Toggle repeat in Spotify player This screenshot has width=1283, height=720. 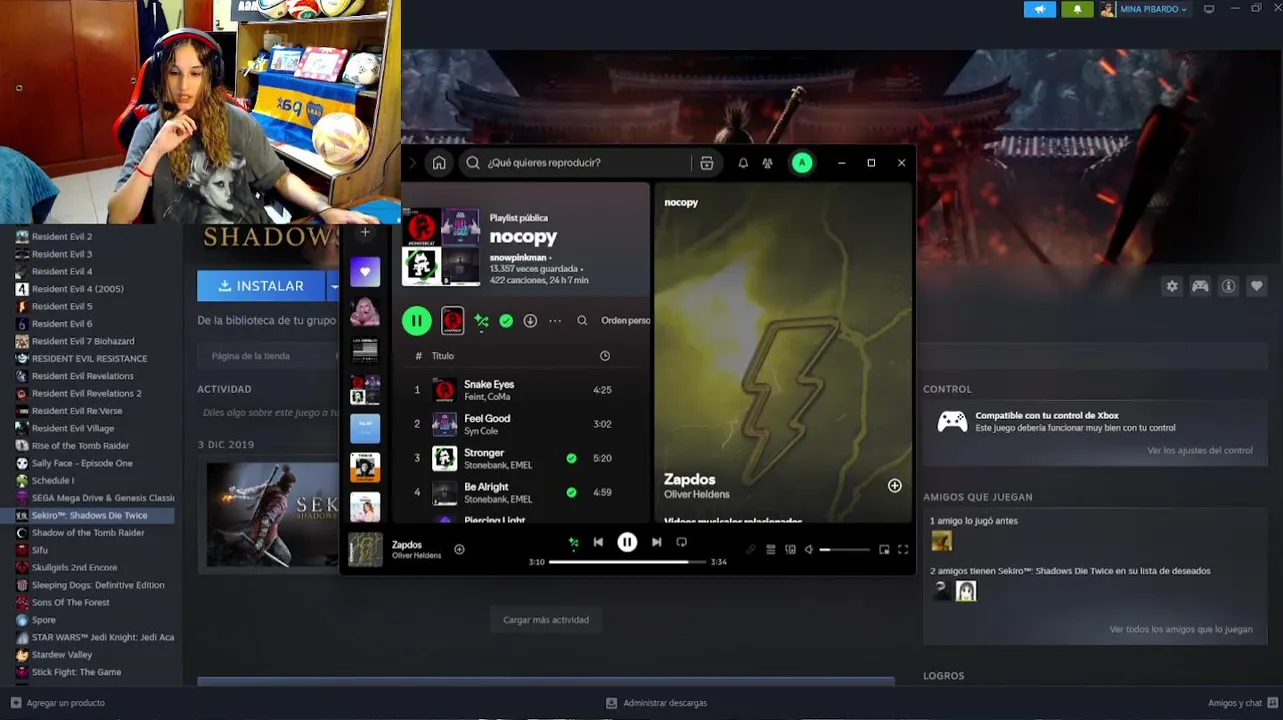[x=681, y=542]
